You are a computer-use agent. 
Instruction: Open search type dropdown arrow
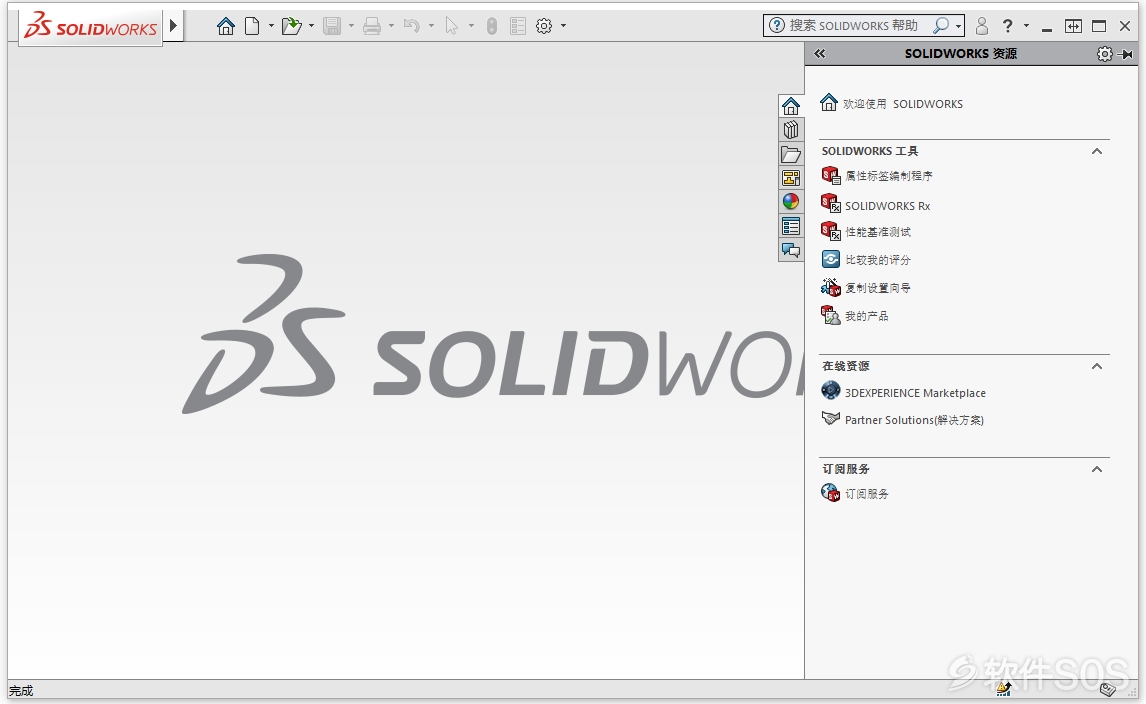[958, 26]
